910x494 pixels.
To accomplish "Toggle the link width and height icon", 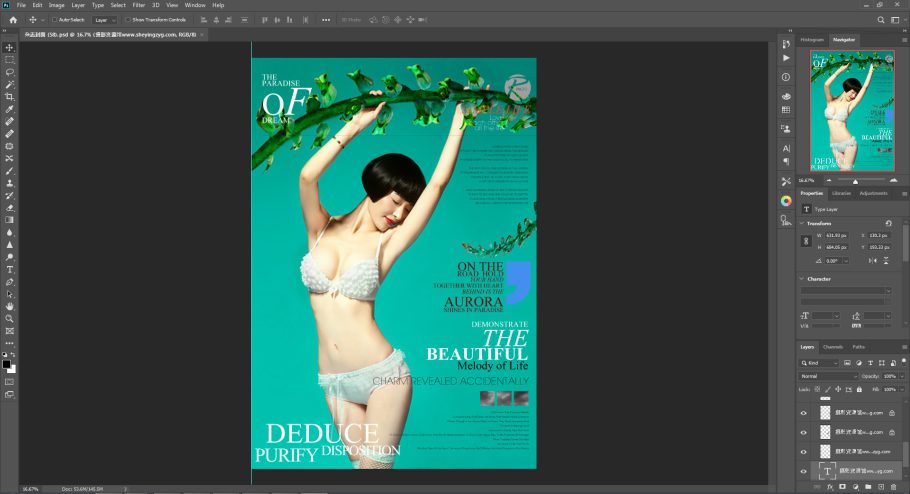I will coord(806,241).
